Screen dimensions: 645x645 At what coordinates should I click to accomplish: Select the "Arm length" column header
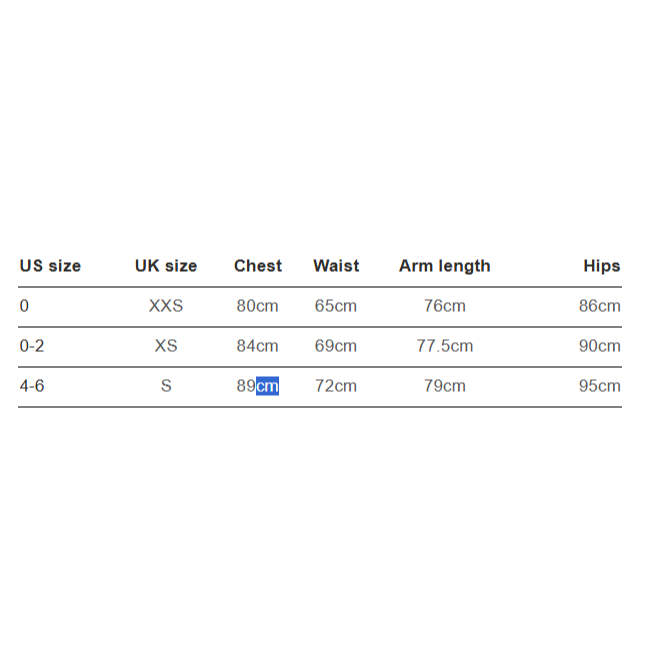click(x=445, y=266)
